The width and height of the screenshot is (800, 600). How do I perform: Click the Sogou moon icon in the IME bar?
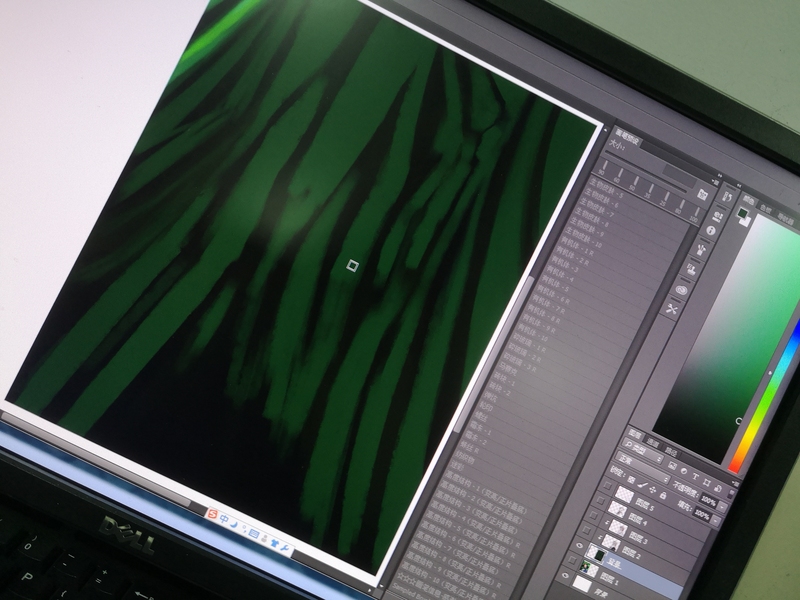coord(234,524)
